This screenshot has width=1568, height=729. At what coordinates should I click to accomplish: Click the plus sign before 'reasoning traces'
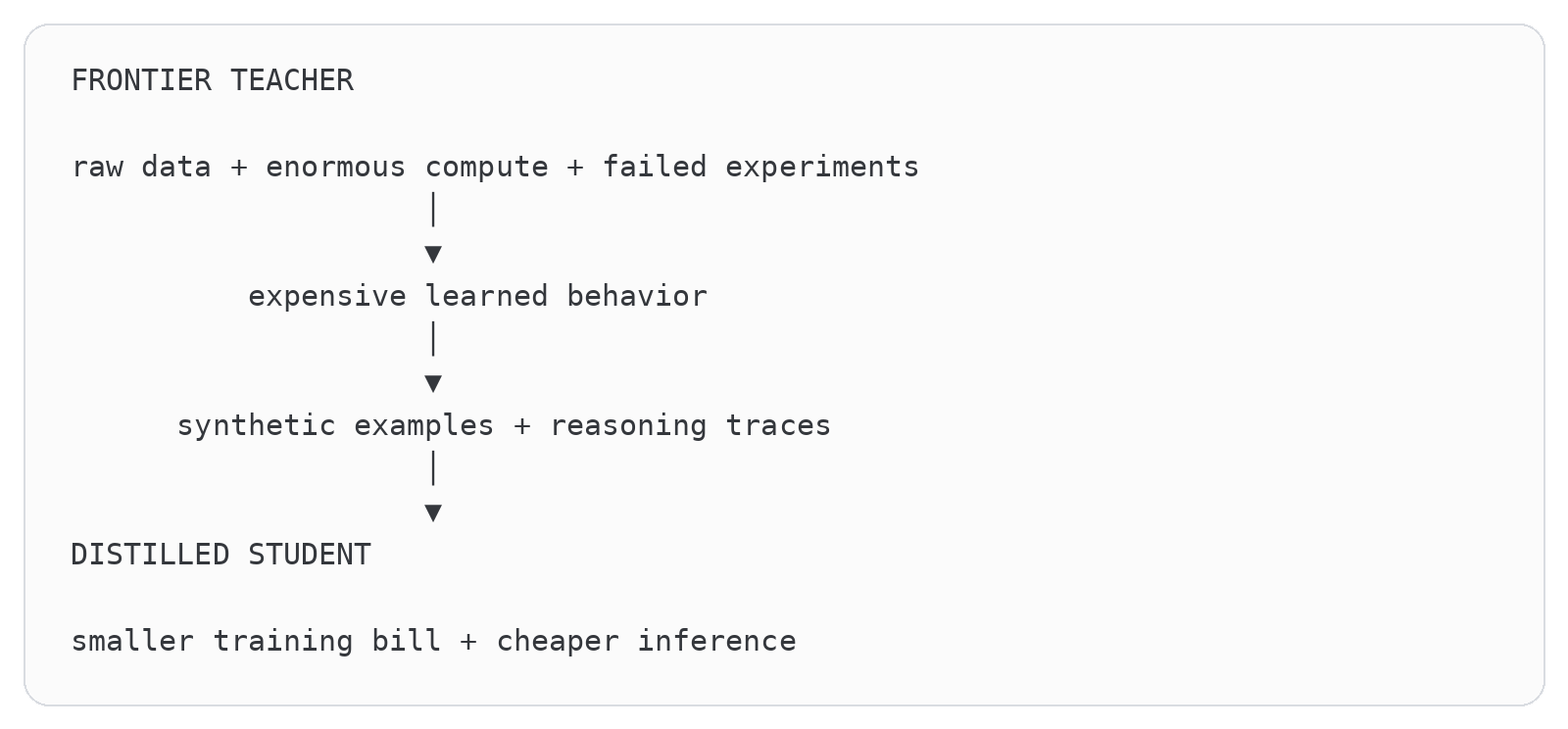(x=522, y=426)
